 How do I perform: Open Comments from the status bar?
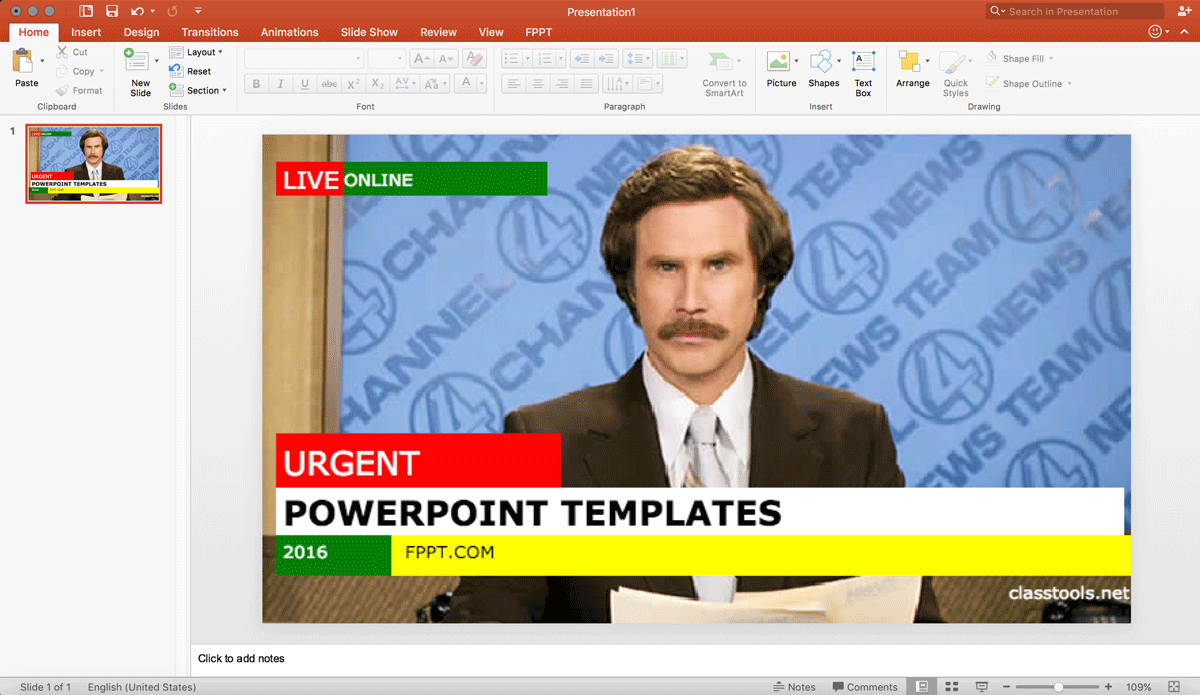865,687
